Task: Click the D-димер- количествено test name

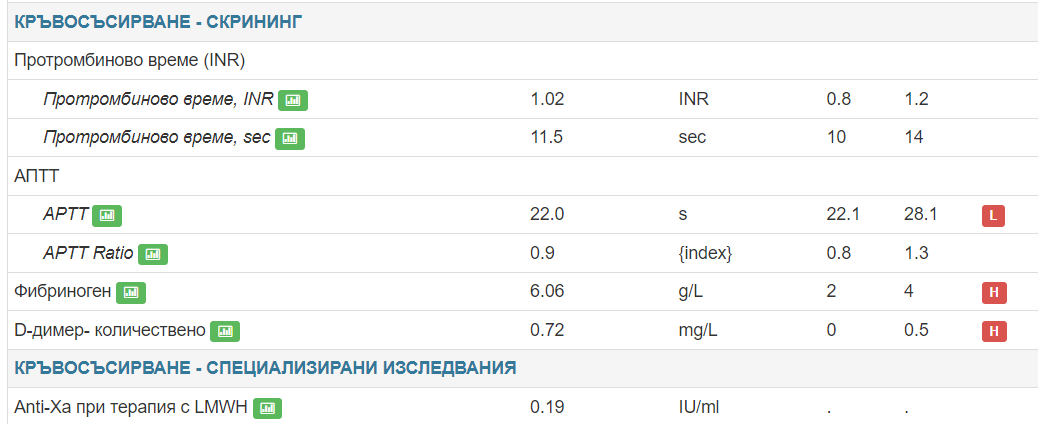Action: tap(110, 331)
